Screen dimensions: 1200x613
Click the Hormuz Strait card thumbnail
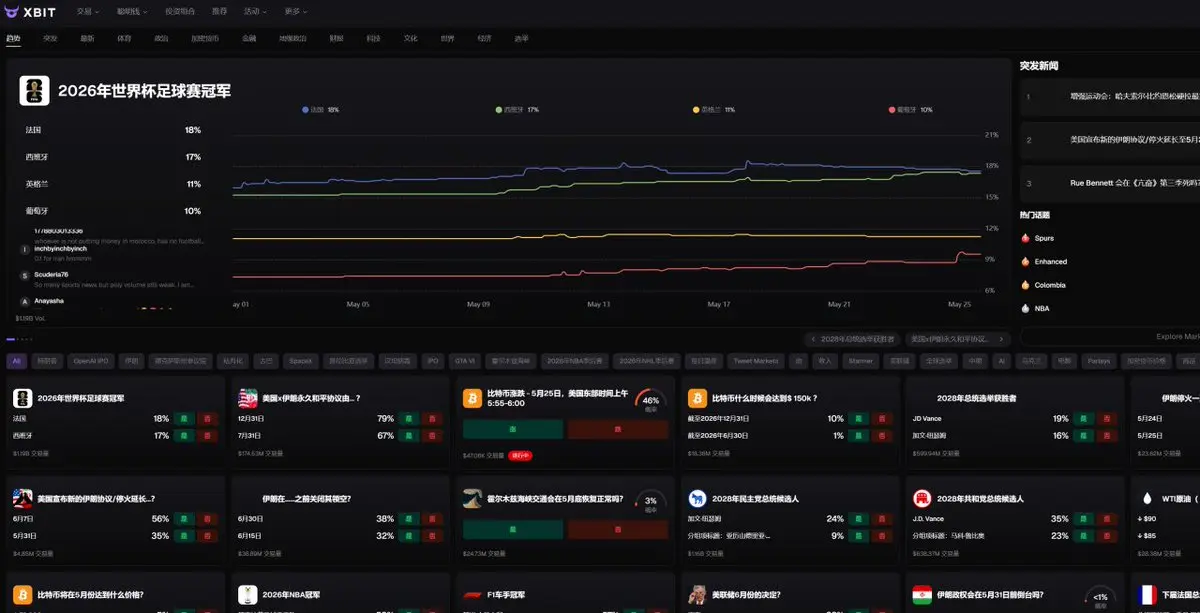tap(472, 498)
